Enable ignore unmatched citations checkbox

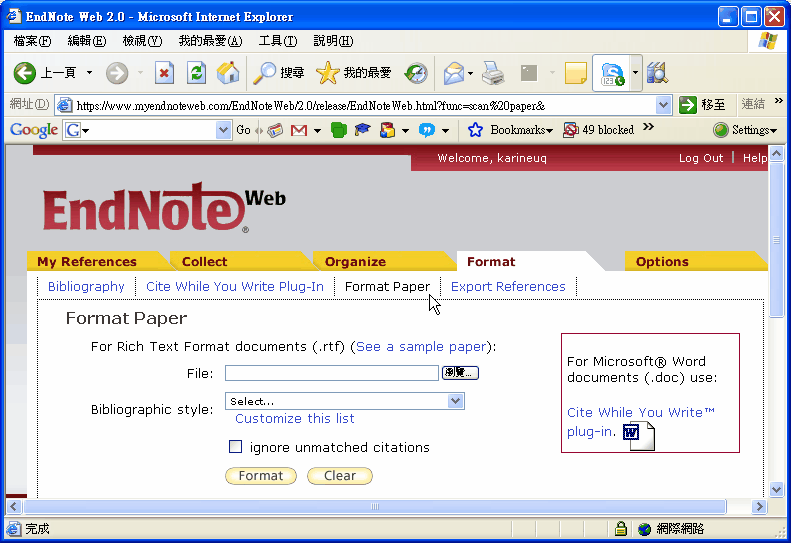click(236, 447)
